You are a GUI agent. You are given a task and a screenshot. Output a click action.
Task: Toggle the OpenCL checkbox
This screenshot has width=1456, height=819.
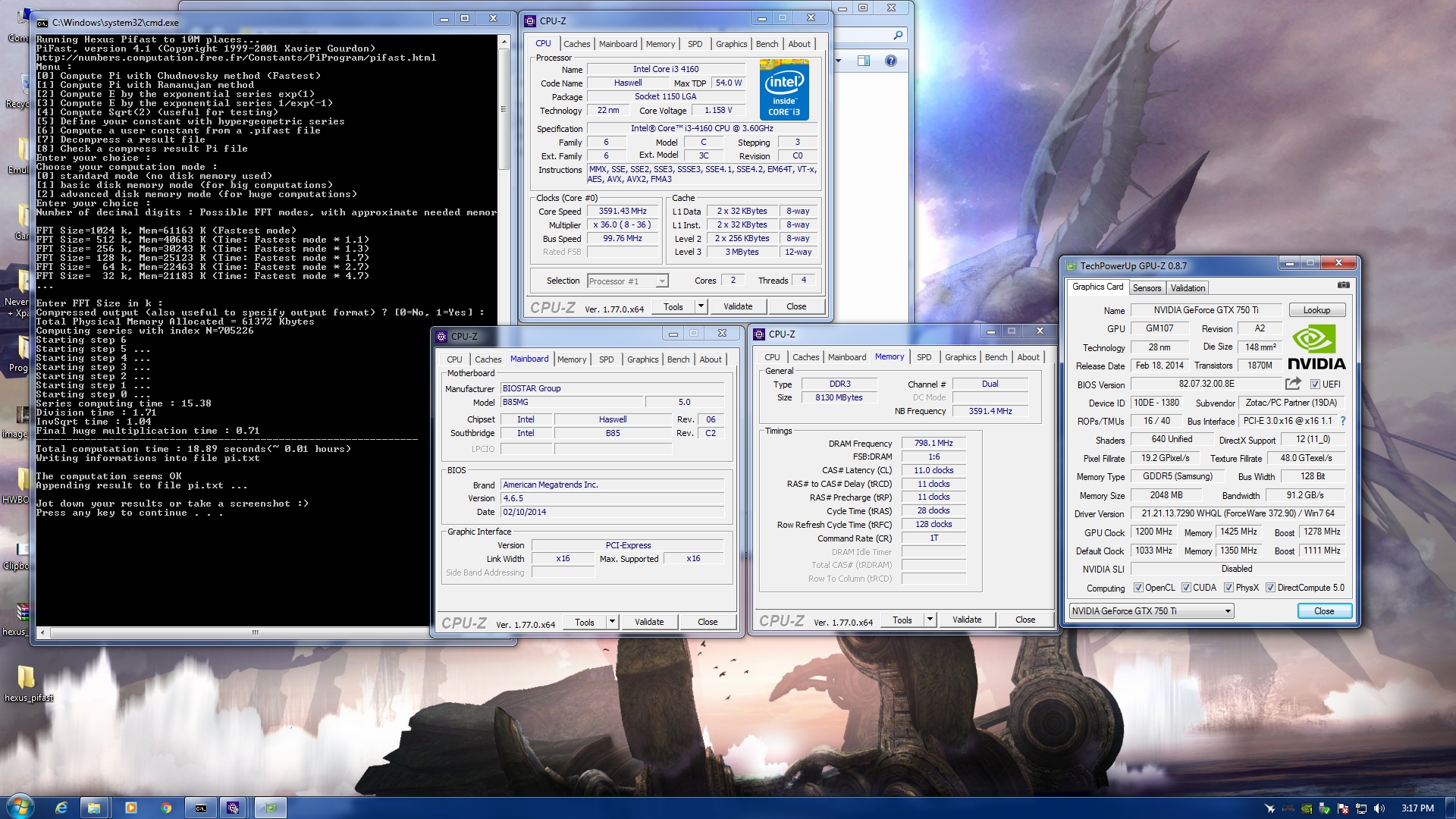pos(1138,587)
